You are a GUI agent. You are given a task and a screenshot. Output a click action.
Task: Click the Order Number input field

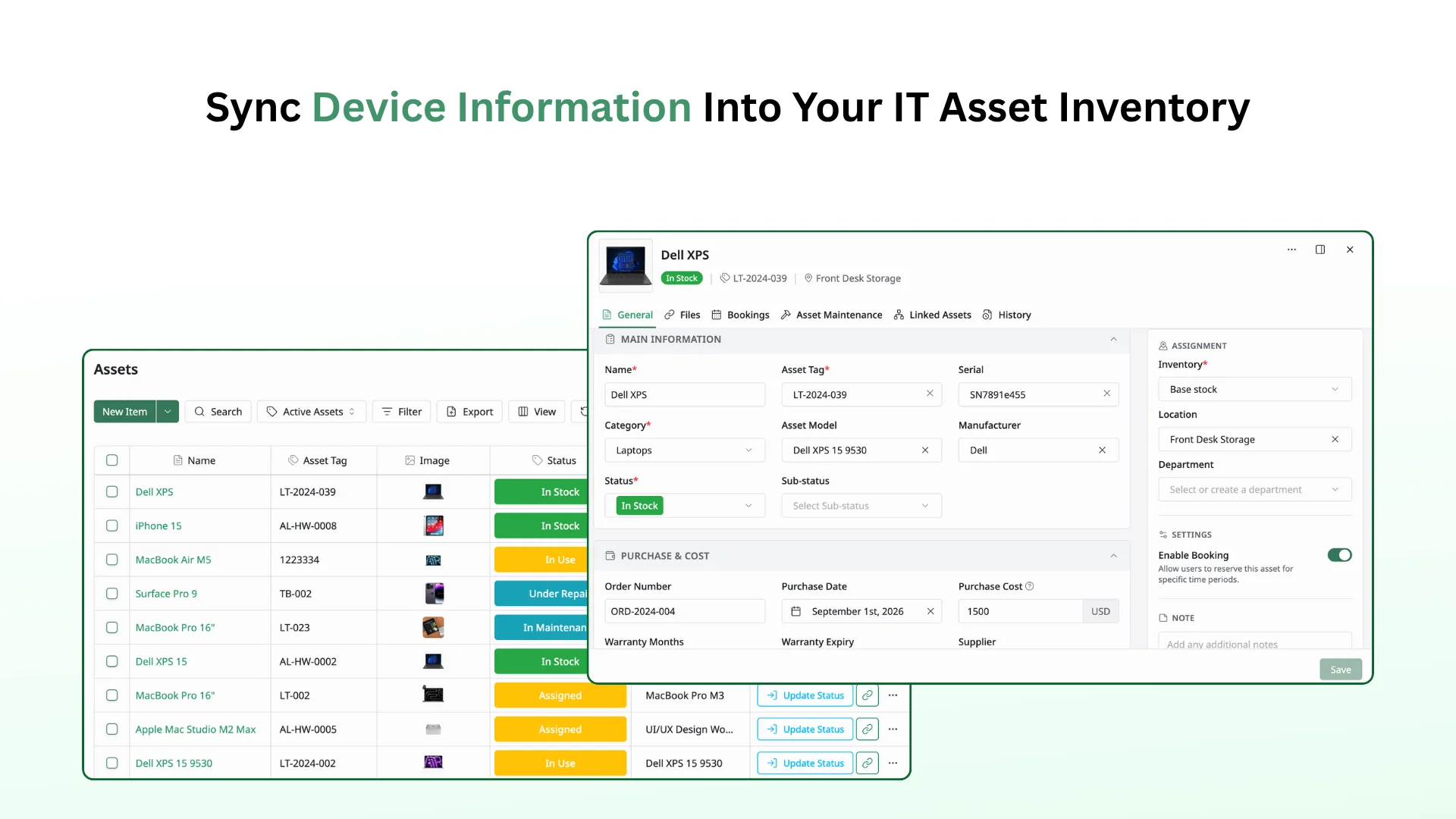pyautogui.click(x=684, y=611)
